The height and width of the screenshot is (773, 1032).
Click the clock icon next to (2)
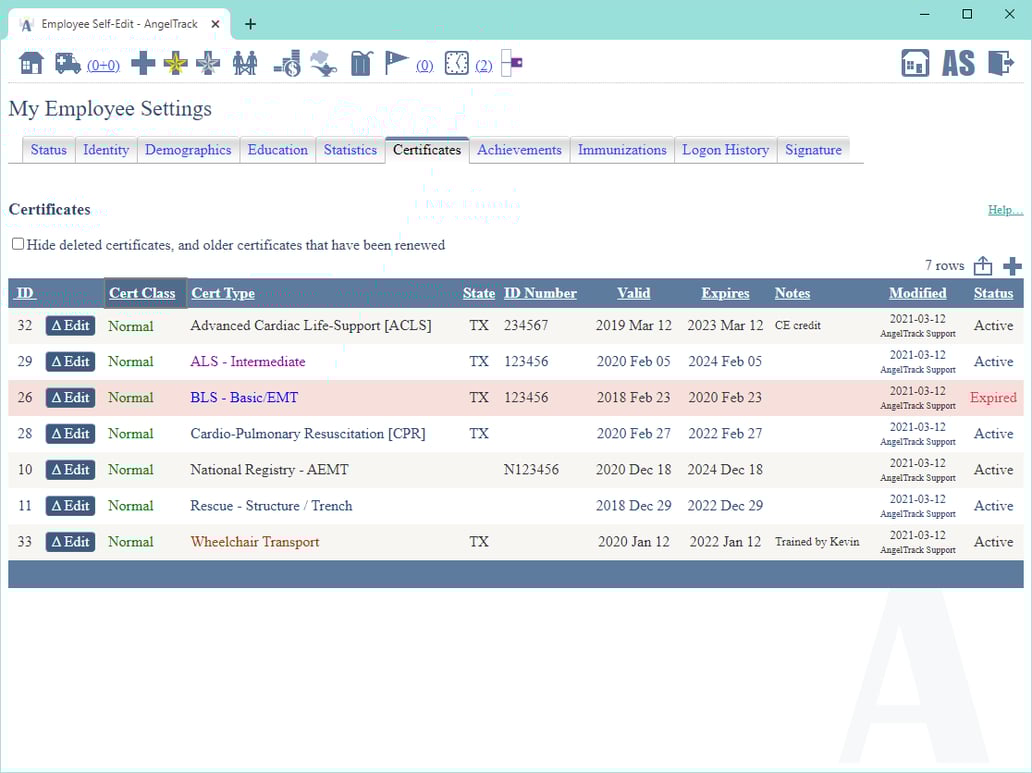(456, 62)
